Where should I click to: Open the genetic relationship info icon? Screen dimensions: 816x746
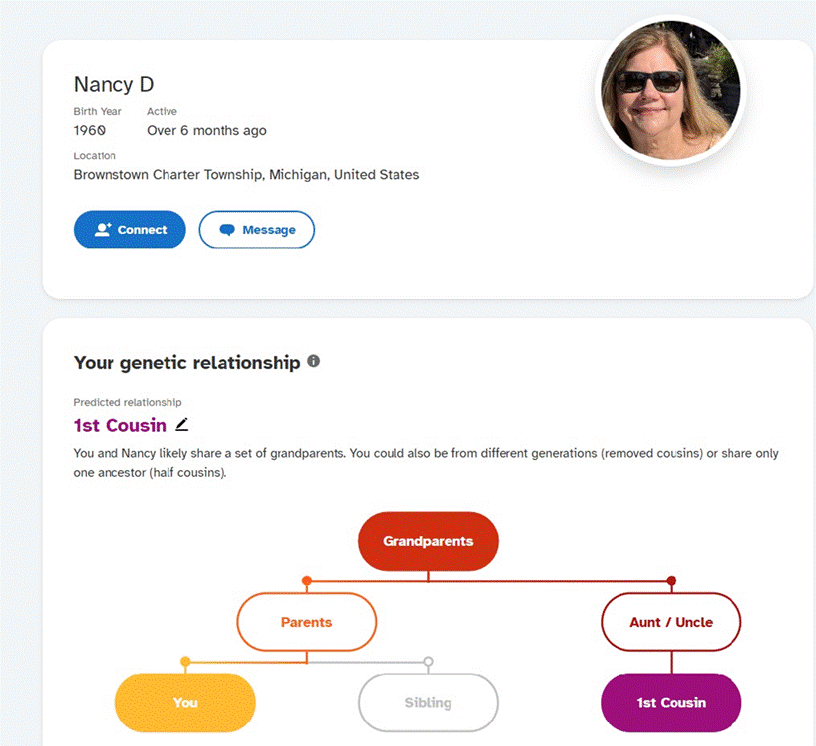pyautogui.click(x=313, y=361)
